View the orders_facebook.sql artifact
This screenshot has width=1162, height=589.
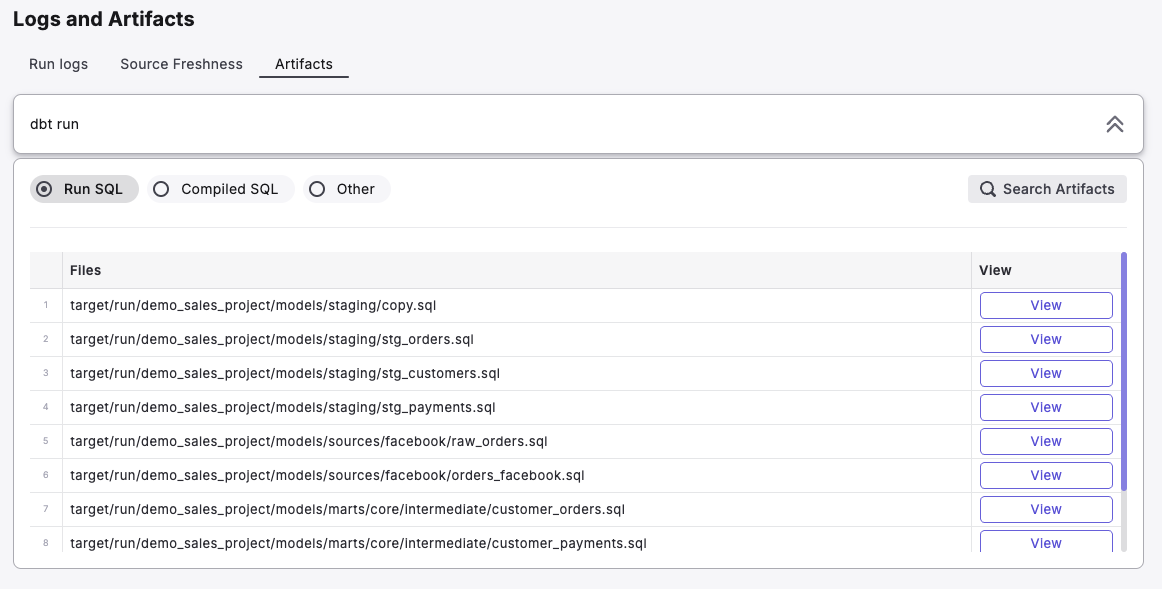(1045, 475)
